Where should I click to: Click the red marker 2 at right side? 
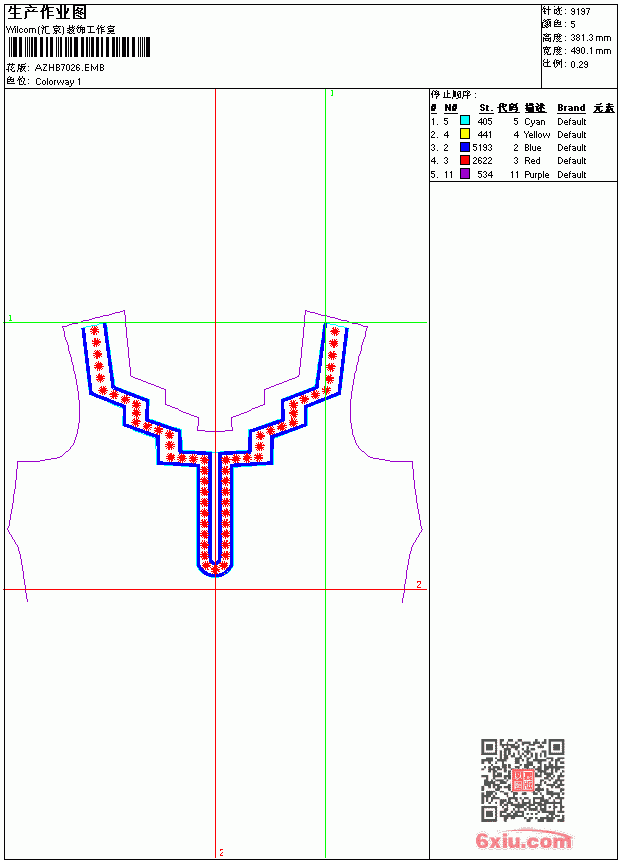click(419, 585)
